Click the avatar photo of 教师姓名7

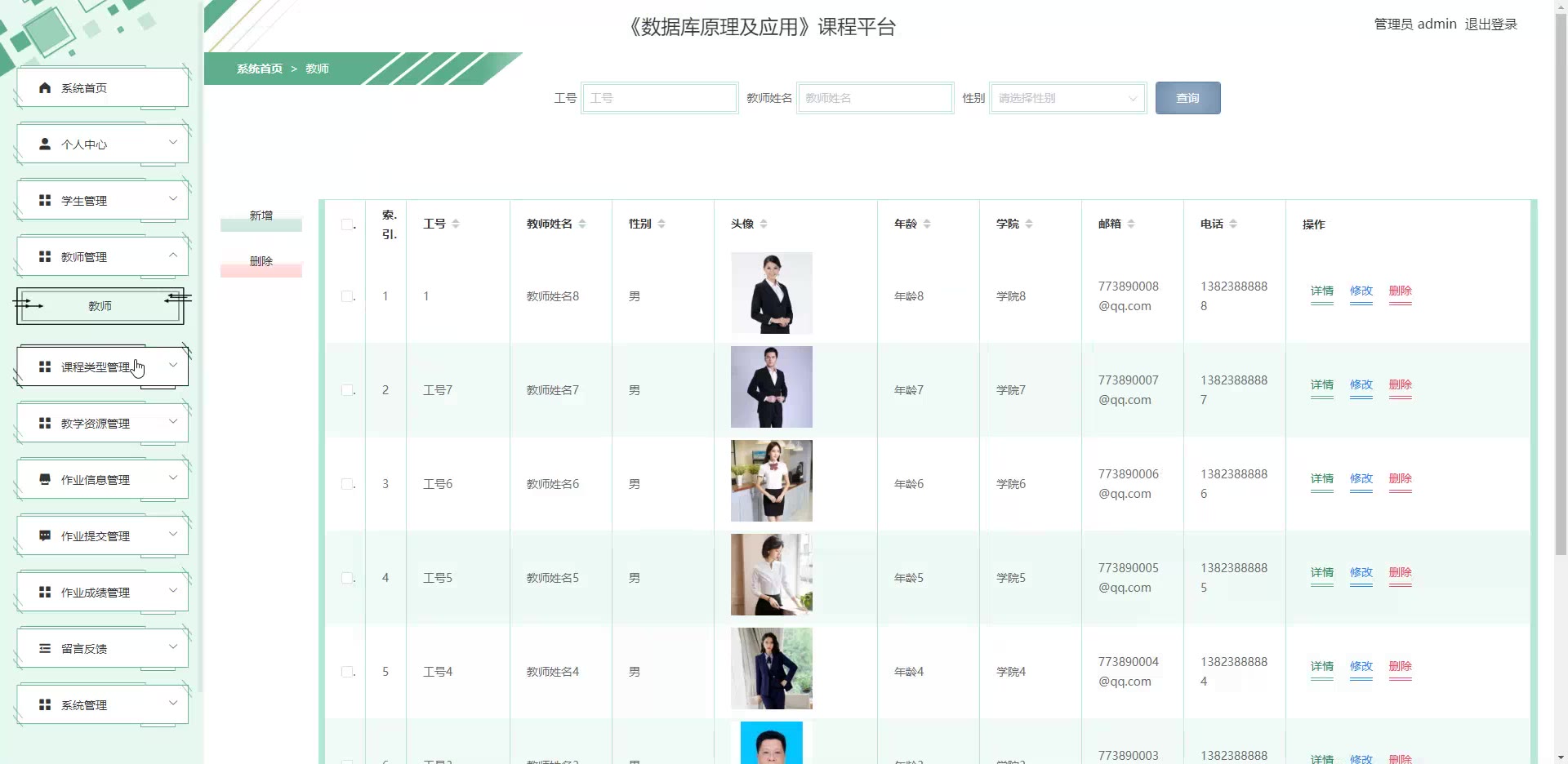coord(772,387)
